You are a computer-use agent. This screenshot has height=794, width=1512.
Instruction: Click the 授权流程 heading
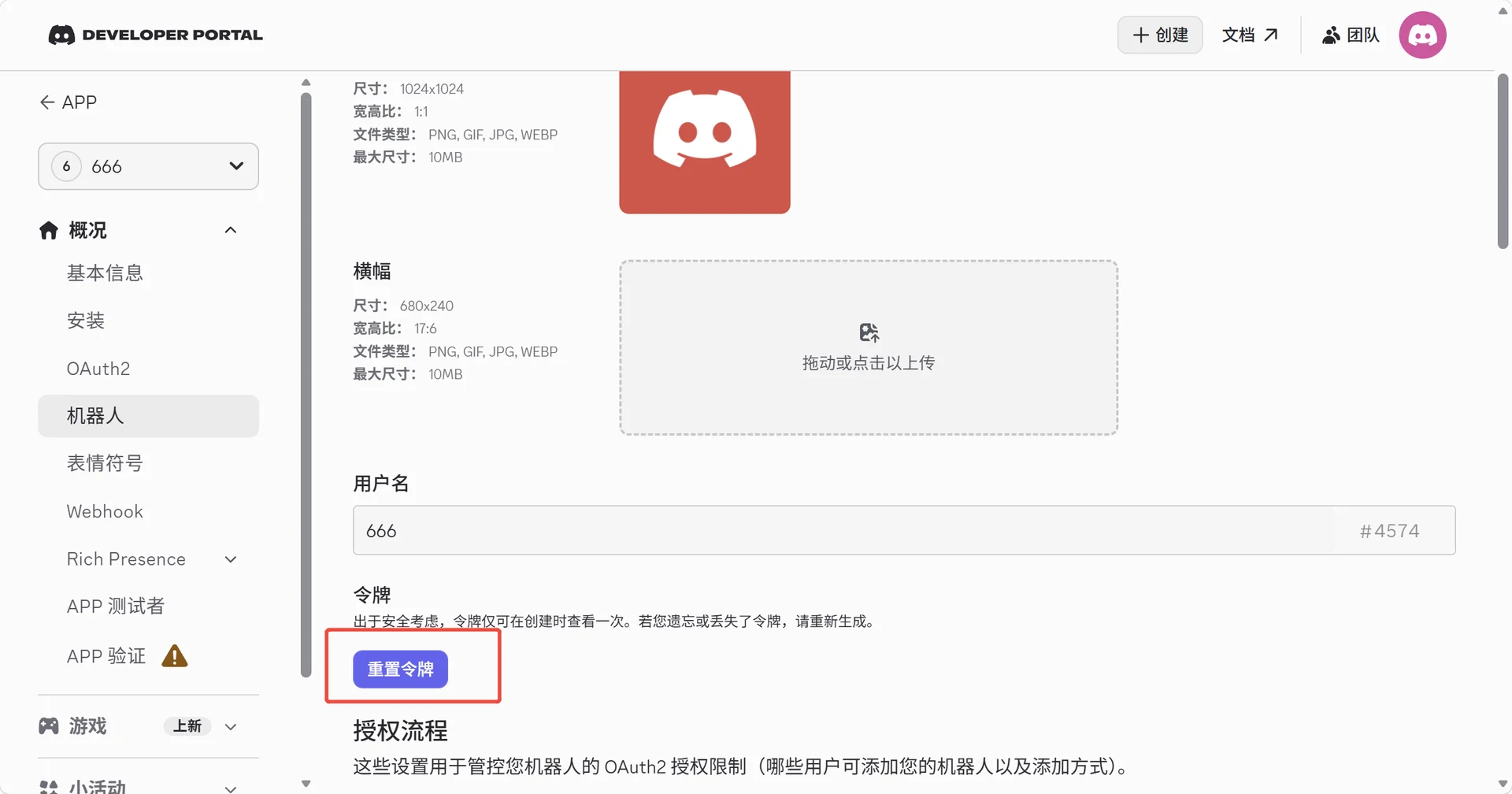[x=400, y=730]
